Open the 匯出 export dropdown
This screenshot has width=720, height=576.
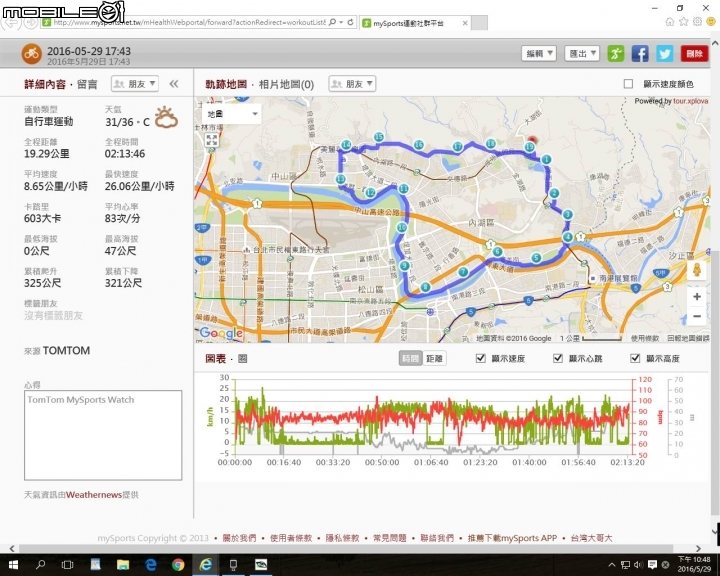point(582,53)
